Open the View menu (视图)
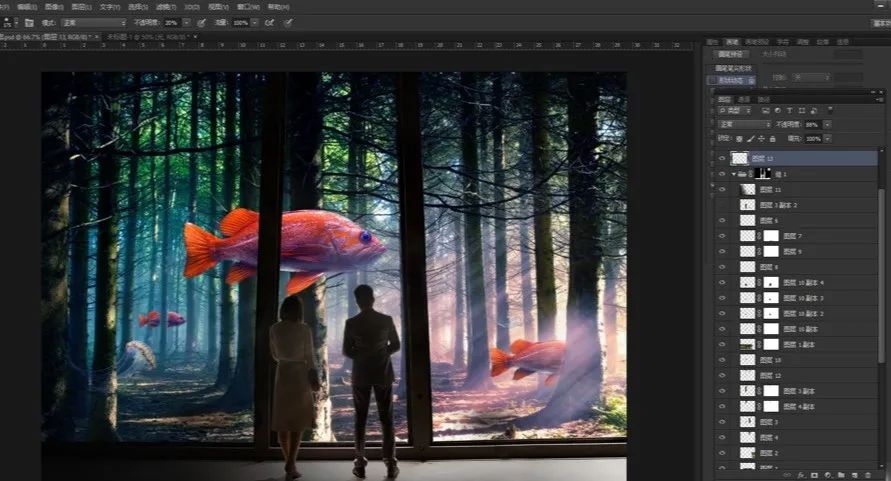 [x=218, y=7]
